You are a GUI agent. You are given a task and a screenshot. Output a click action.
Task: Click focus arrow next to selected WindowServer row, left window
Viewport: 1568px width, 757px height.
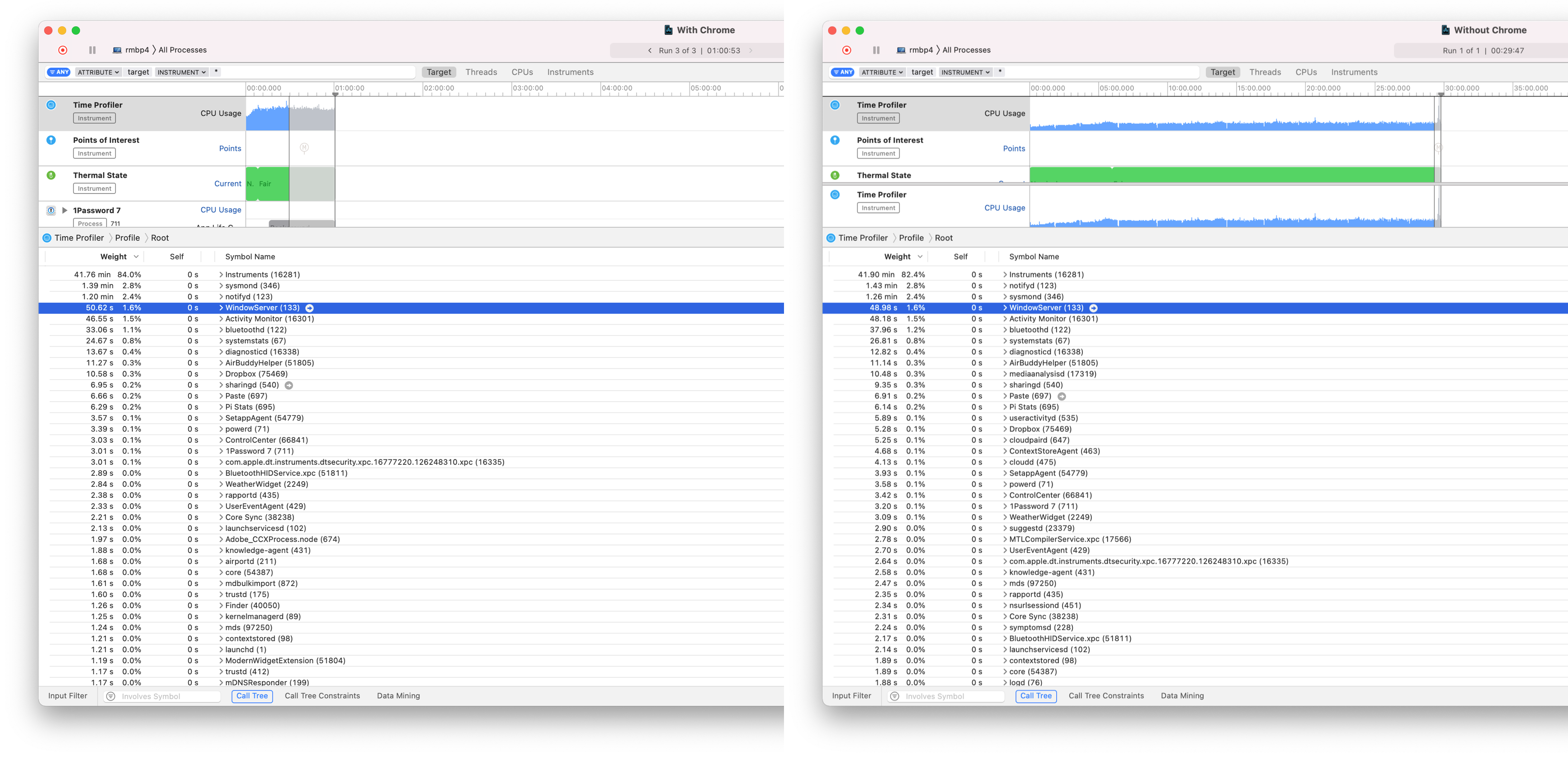(x=309, y=308)
